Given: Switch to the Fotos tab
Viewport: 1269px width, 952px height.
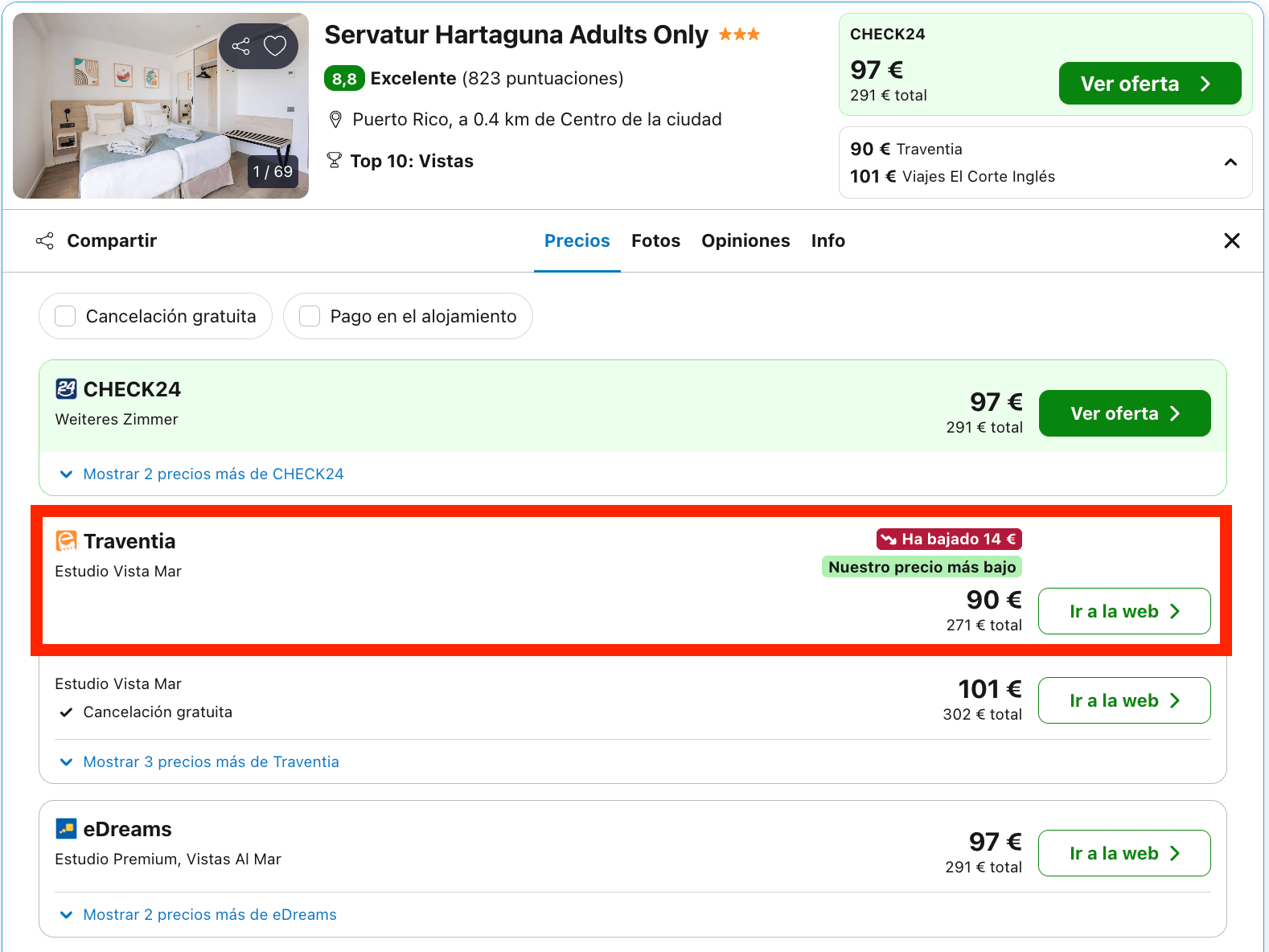Looking at the screenshot, I should 655,240.
